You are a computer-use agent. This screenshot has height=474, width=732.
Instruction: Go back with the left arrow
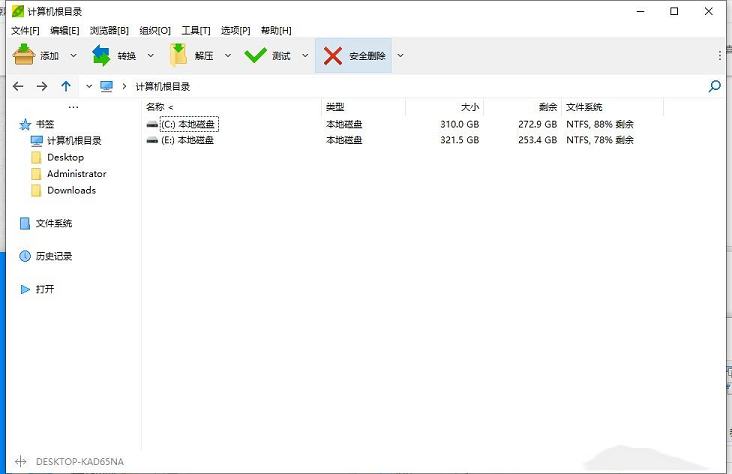click(x=18, y=87)
